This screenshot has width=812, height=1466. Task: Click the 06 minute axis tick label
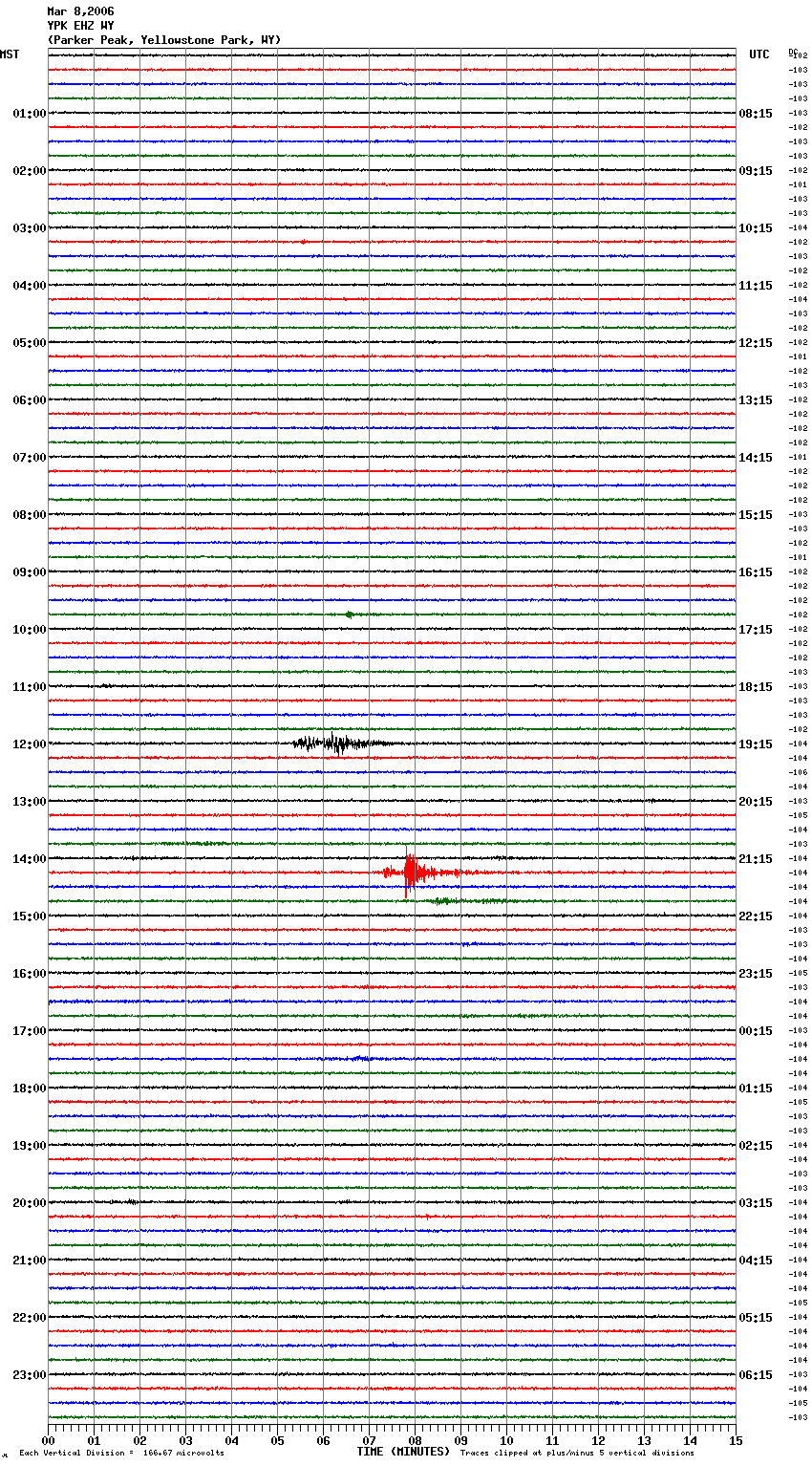tap(323, 1440)
